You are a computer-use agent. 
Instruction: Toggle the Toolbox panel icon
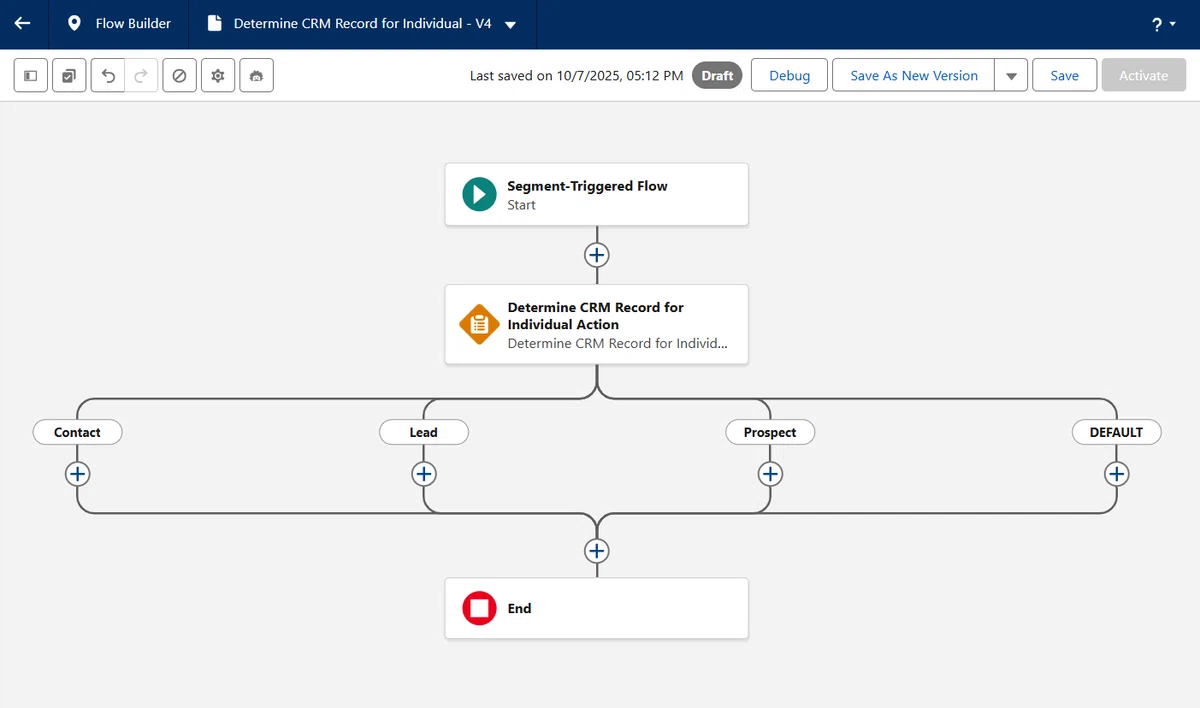(x=31, y=76)
